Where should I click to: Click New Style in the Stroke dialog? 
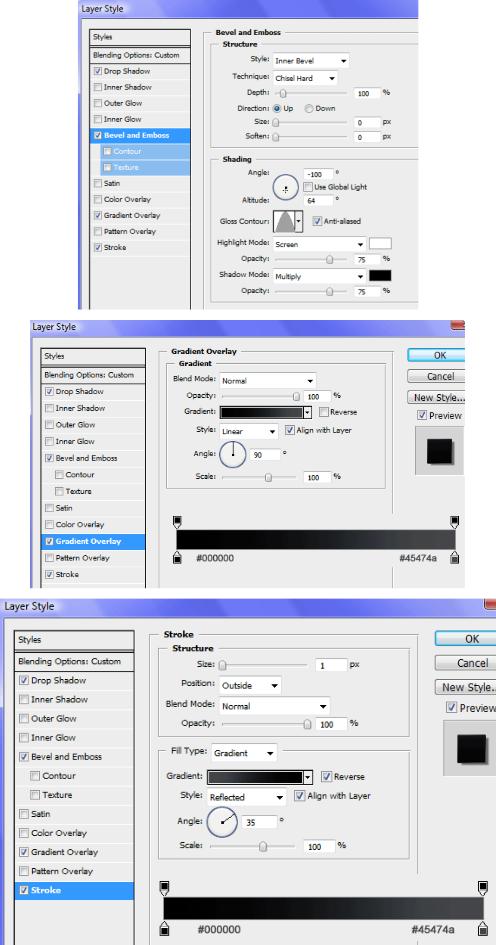pyautogui.click(x=465, y=687)
